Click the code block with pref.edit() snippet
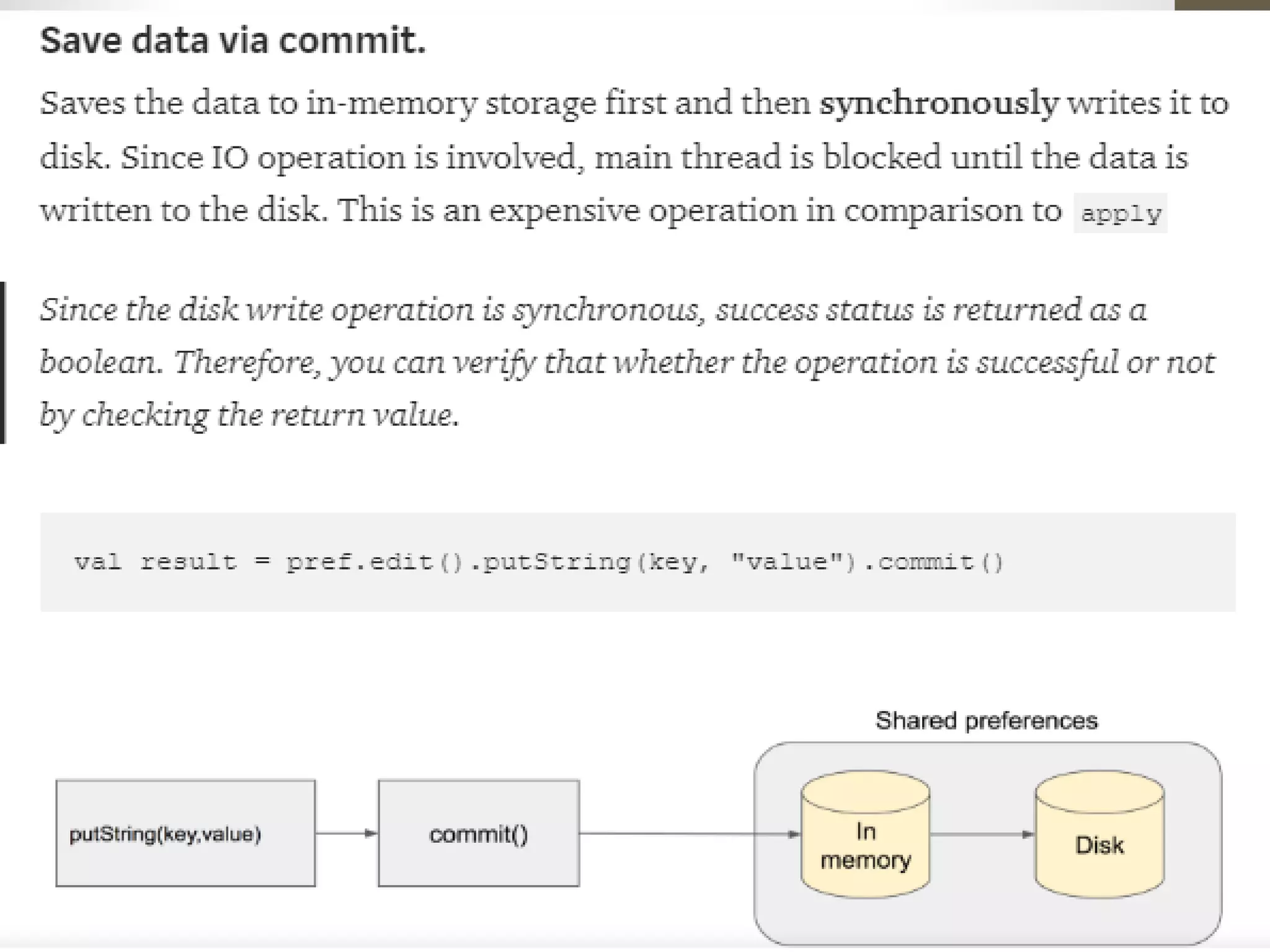This screenshot has height=952, width=1270. pyautogui.click(x=637, y=562)
